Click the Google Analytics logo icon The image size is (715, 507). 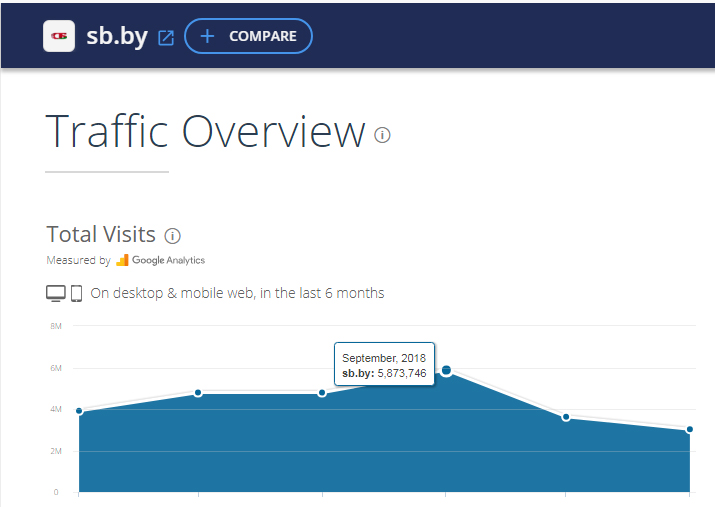pos(122,260)
